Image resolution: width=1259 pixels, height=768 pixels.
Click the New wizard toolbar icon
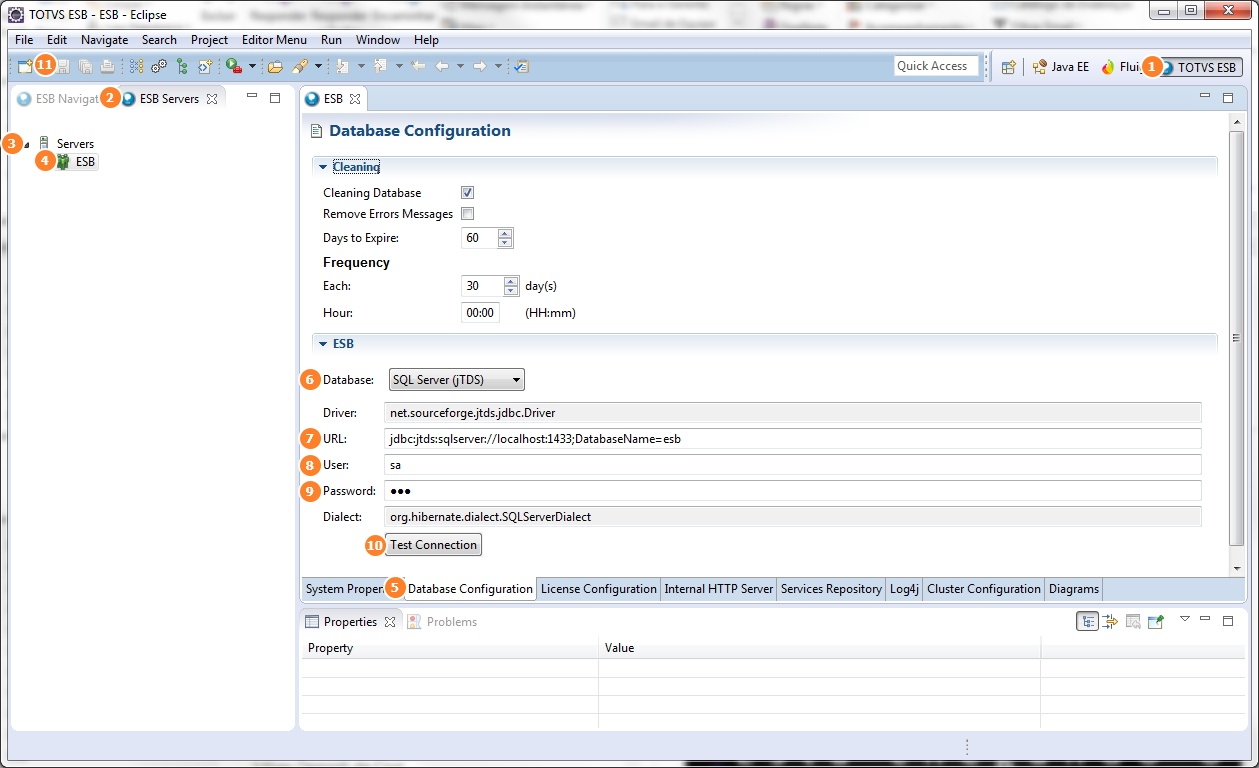click(x=25, y=67)
